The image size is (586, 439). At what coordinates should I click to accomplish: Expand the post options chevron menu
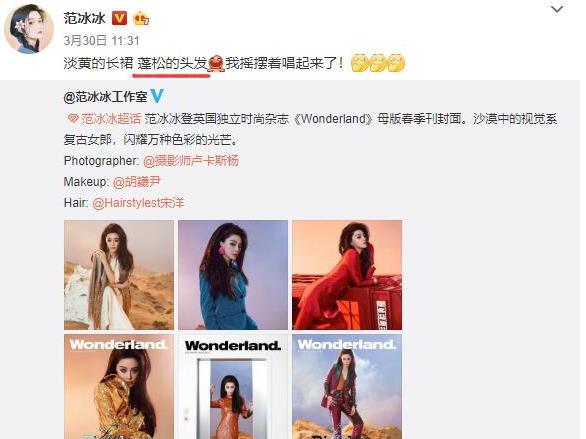(557, 9)
